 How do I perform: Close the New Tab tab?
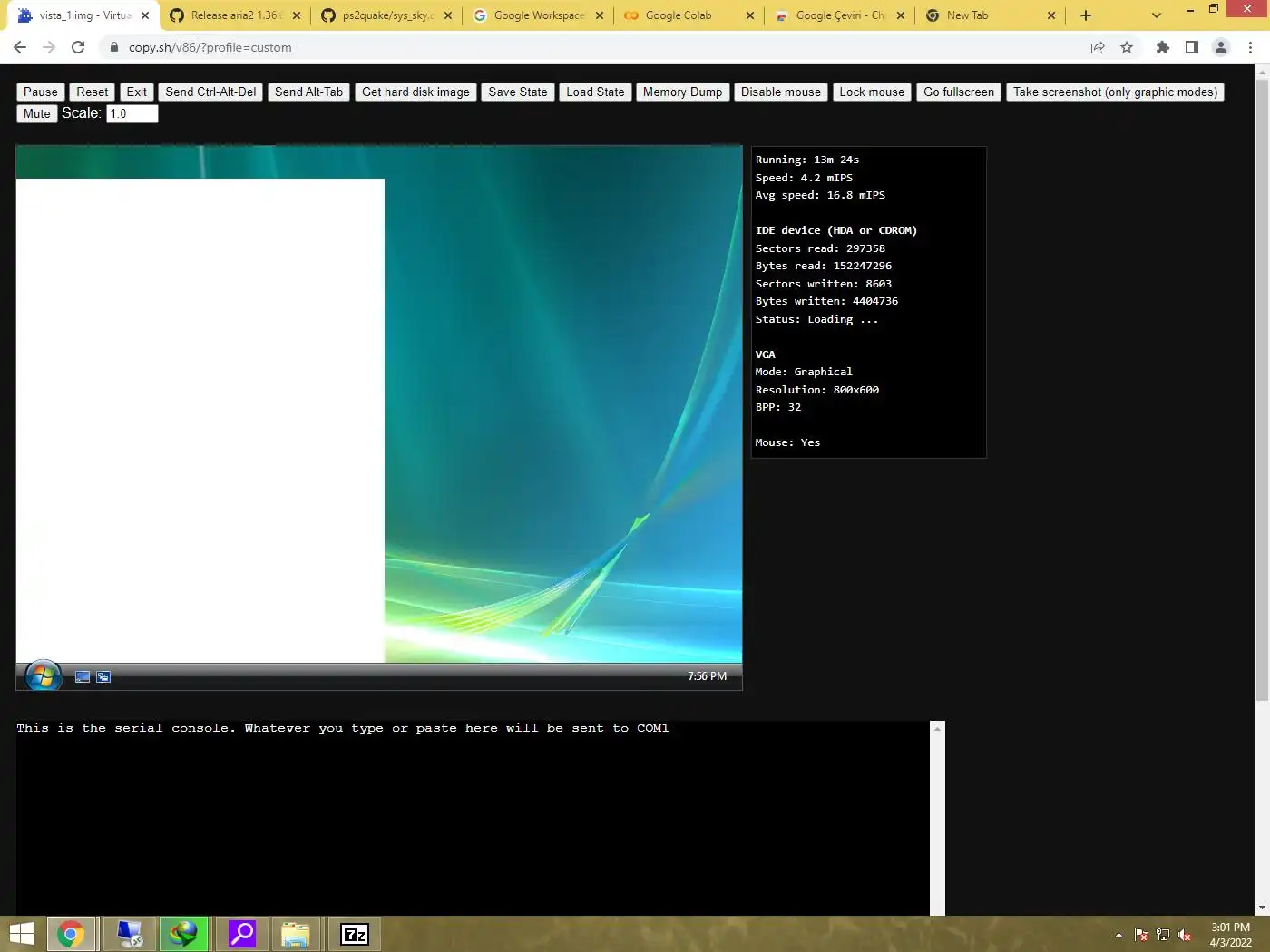(x=1051, y=15)
